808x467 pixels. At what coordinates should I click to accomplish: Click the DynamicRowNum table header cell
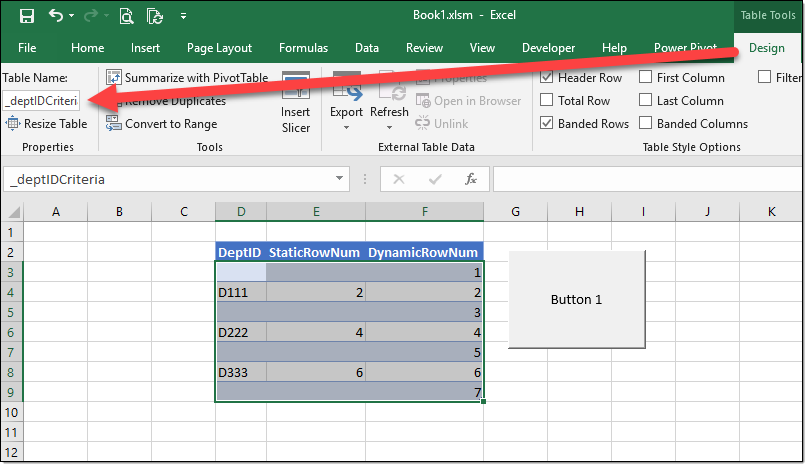click(x=424, y=252)
